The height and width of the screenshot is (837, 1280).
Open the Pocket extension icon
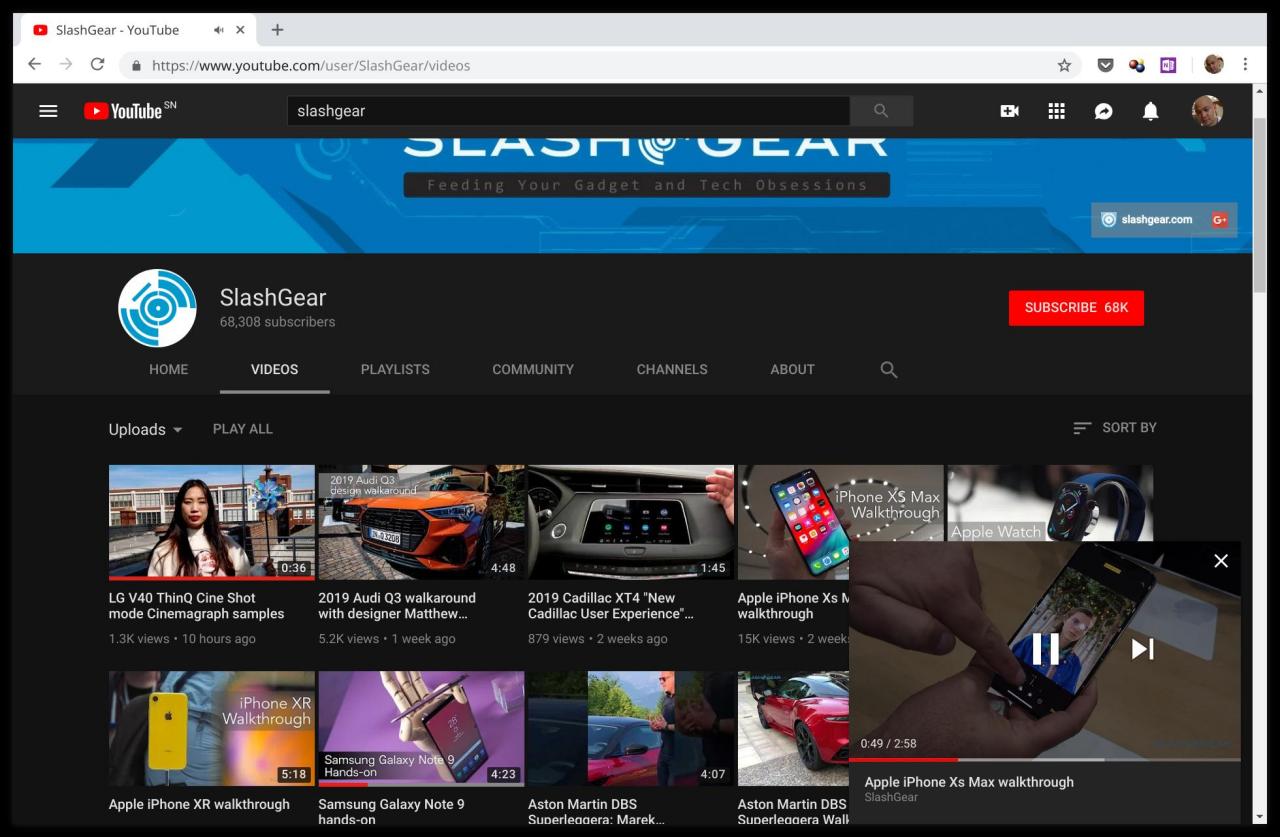[x=1105, y=65]
